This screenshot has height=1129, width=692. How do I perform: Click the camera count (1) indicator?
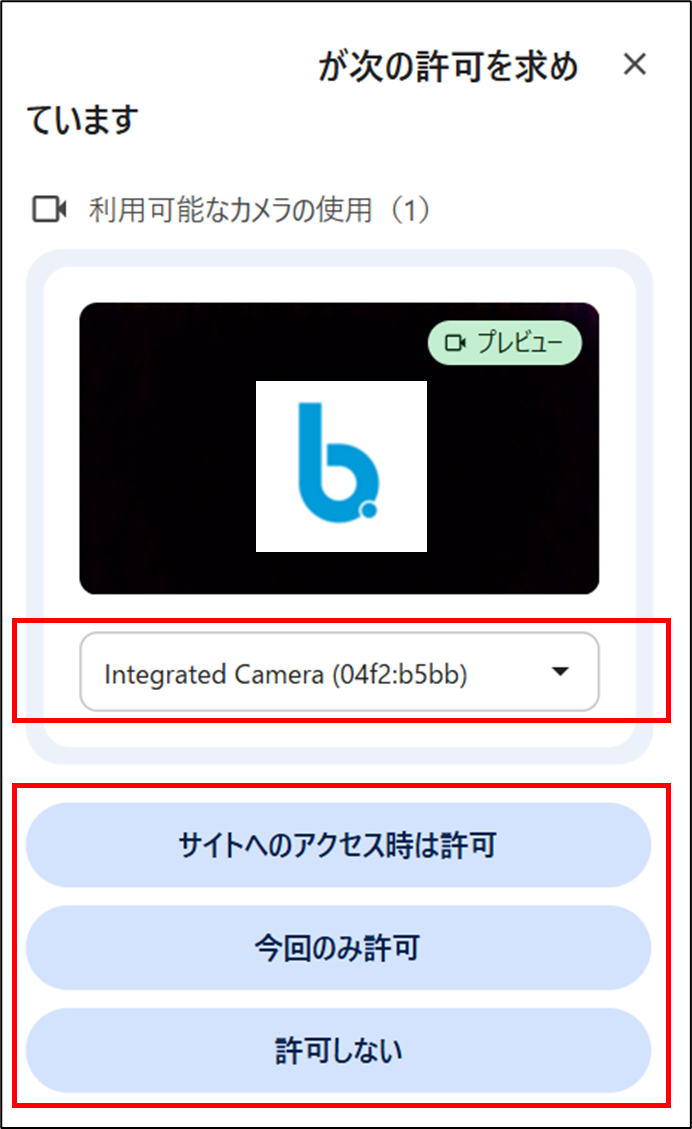(410, 210)
